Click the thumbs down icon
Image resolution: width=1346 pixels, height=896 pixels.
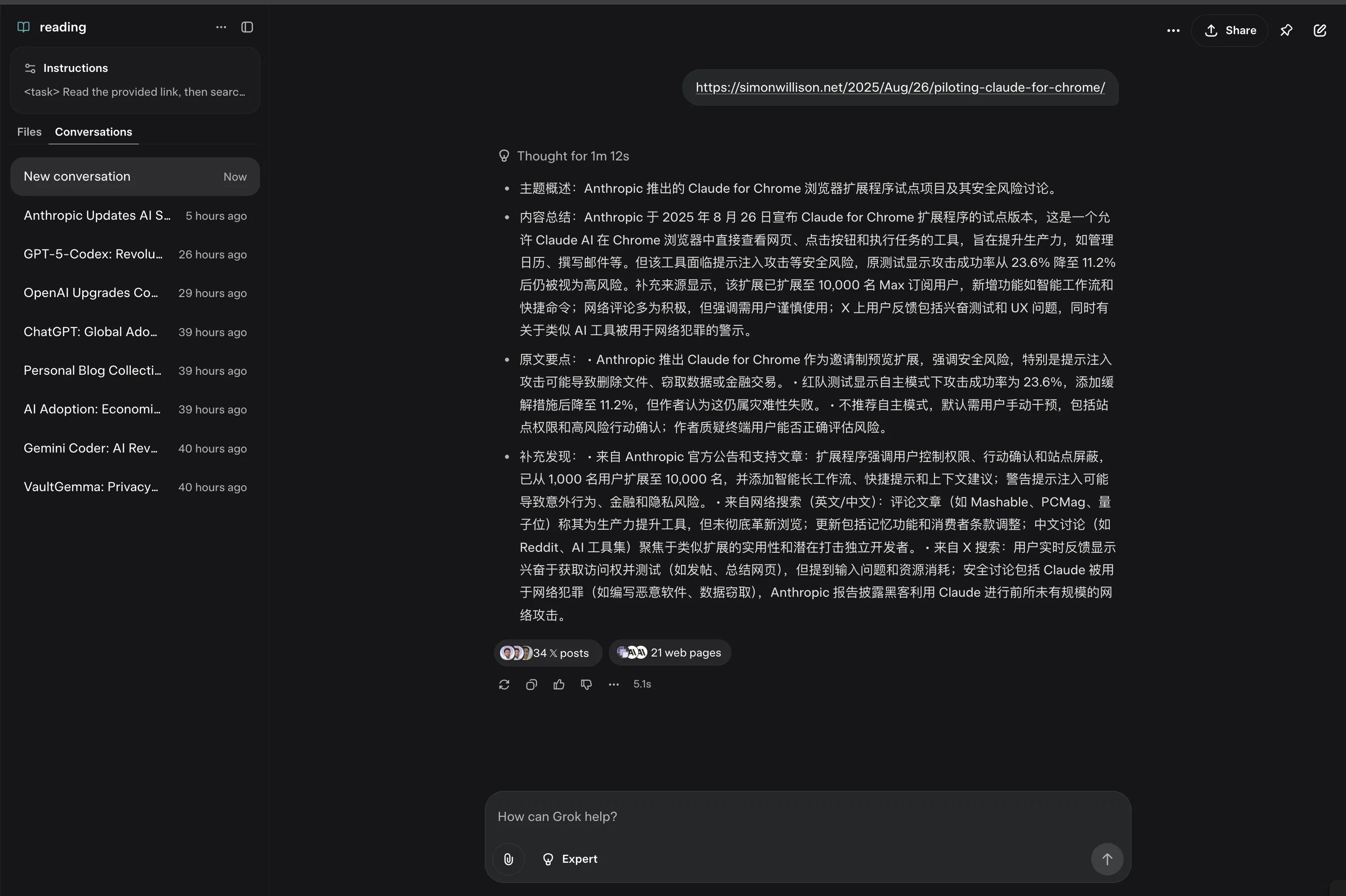click(585, 684)
